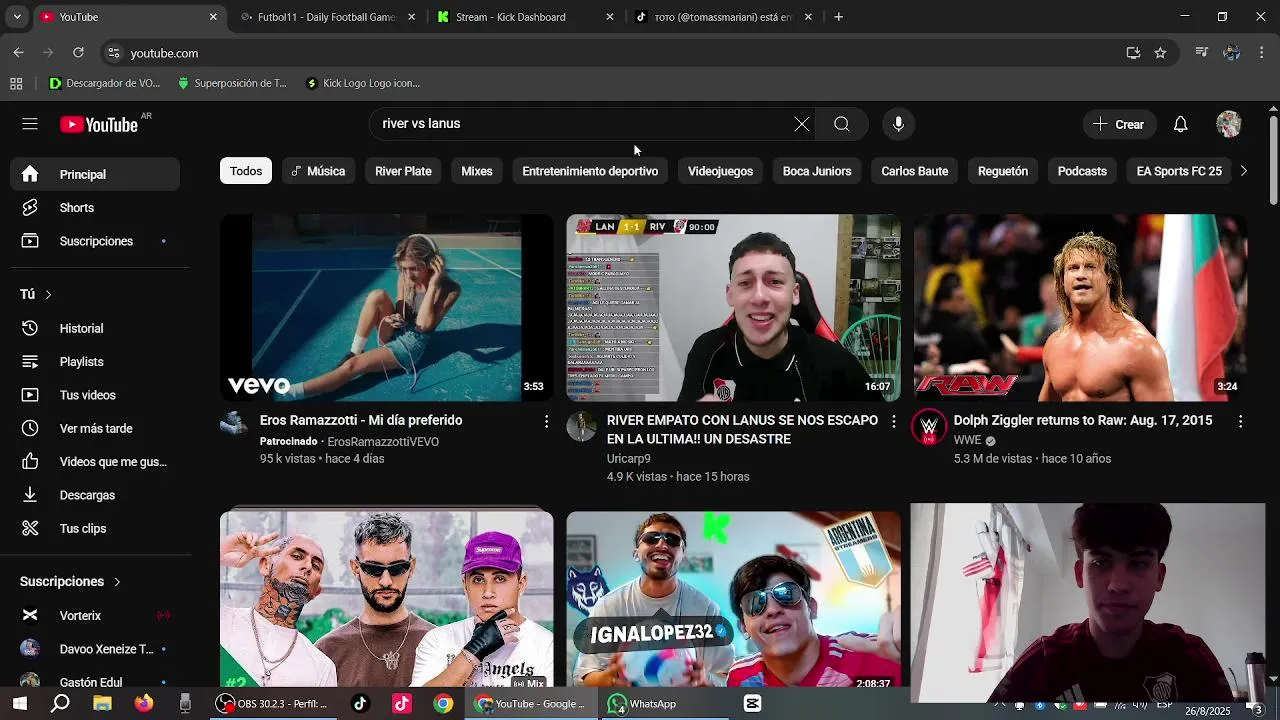The width and height of the screenshot is (1280, 720).
Task: Open File Explorer from the taskbar
Action: pos(102,704)
